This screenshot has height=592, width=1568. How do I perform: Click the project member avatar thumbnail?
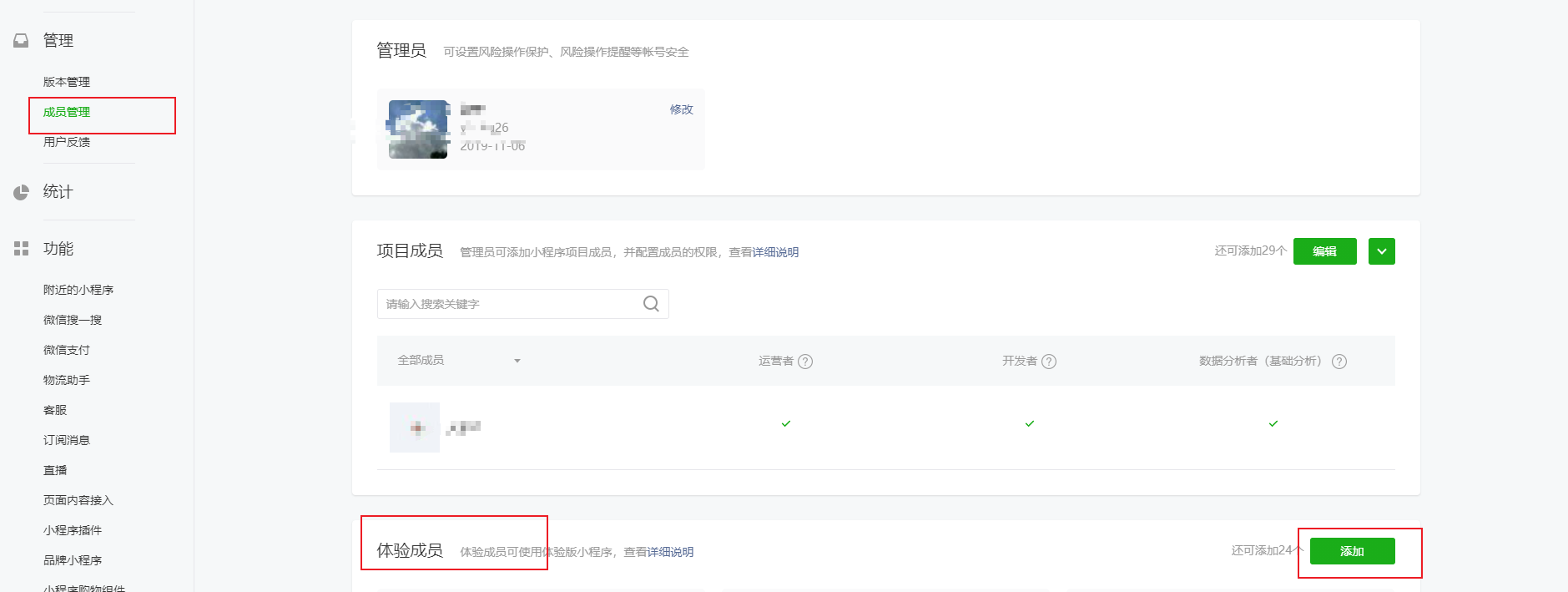(415, 428)
